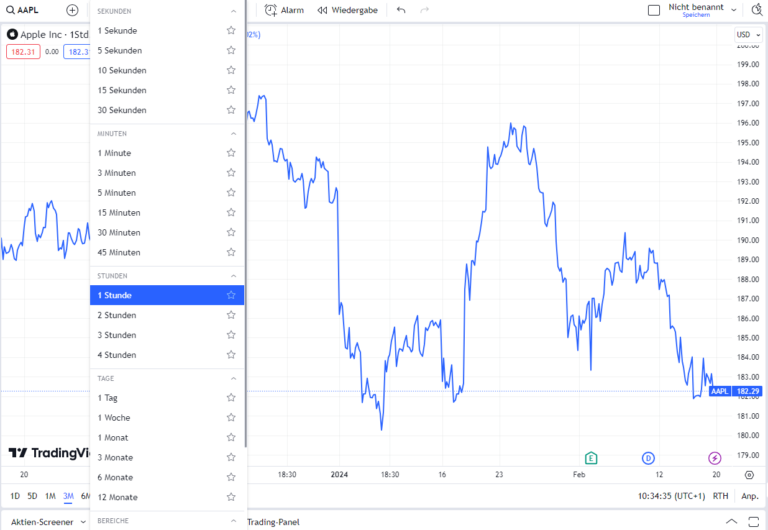
Task: Collapse the MINUTEN section
Action: point(234,134)
